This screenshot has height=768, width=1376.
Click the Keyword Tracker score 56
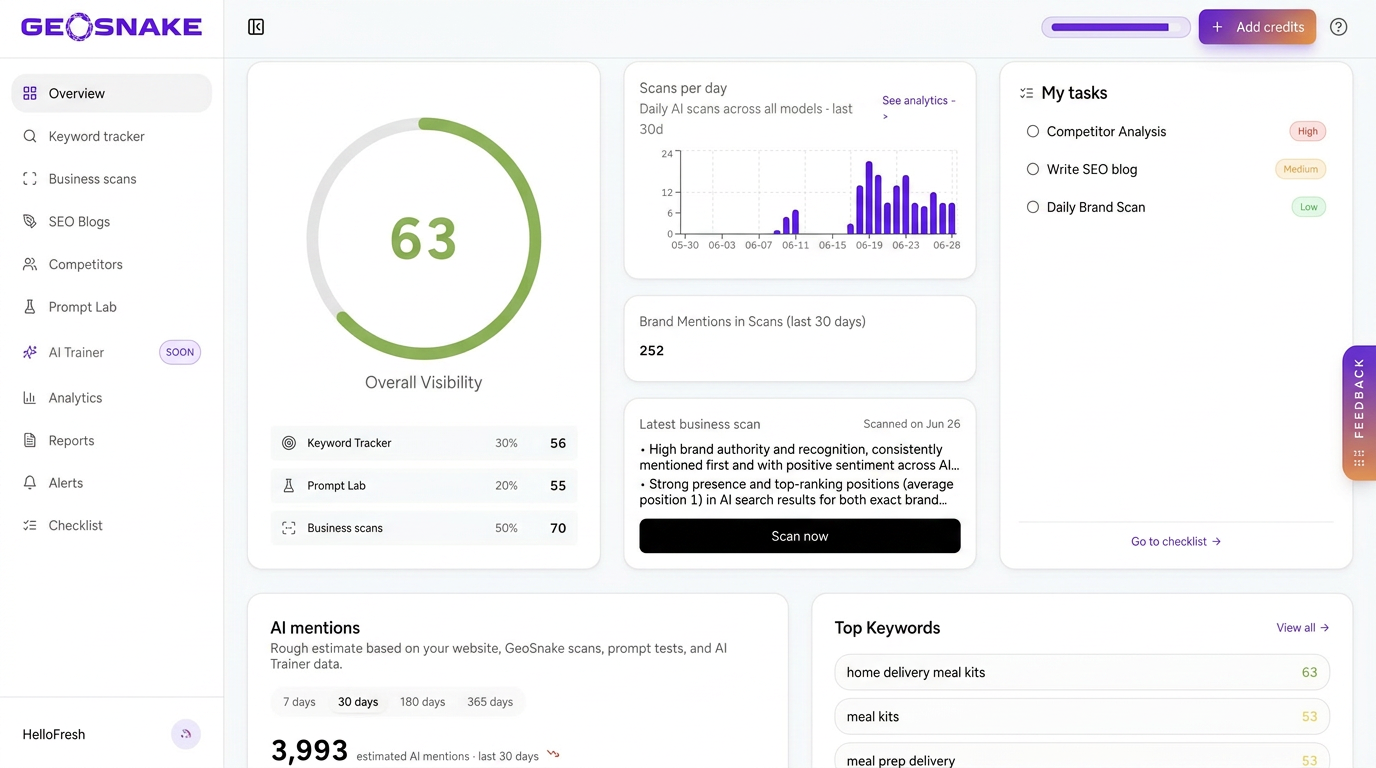click(x=558, y=443)
